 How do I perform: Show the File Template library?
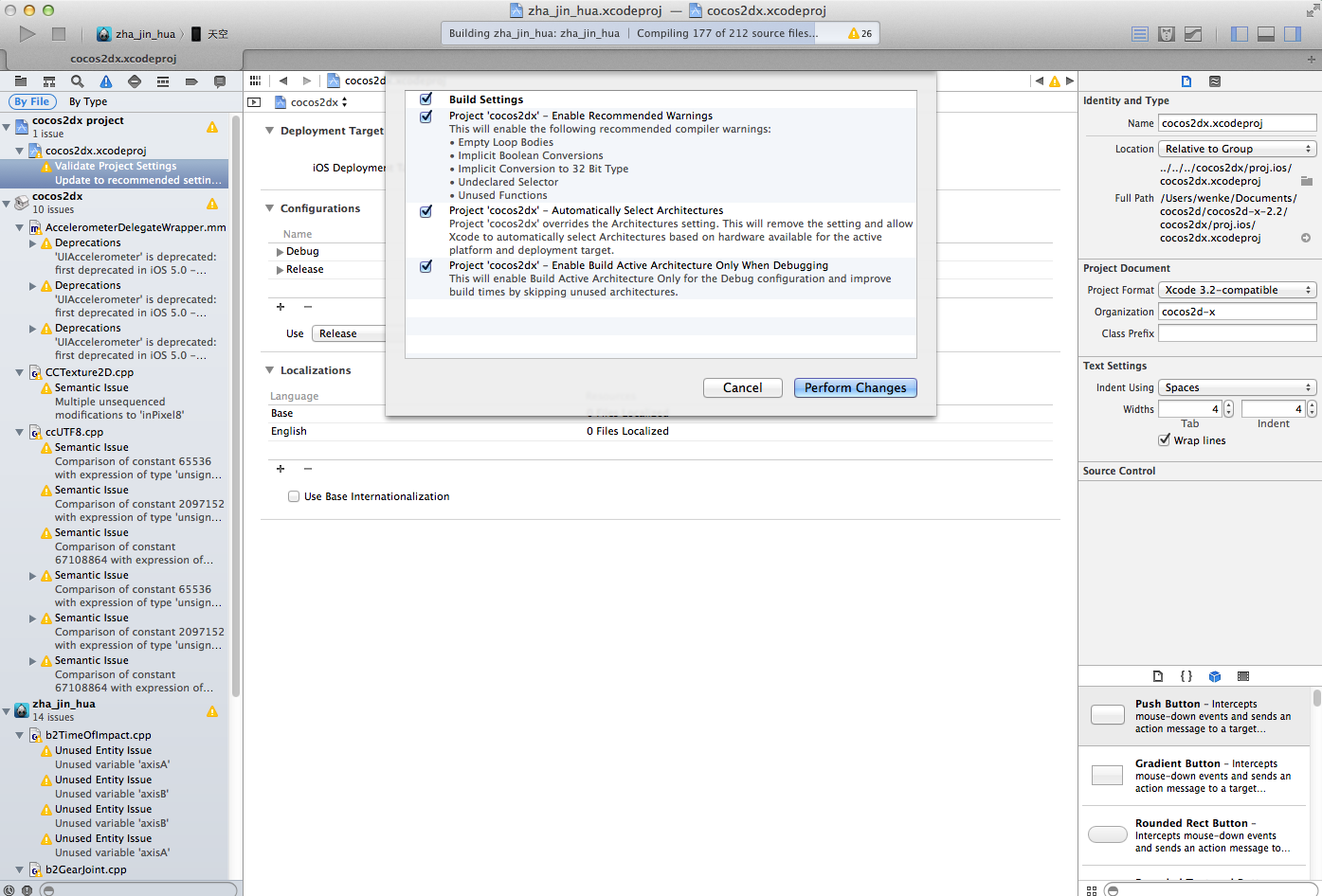(1158, 676)
